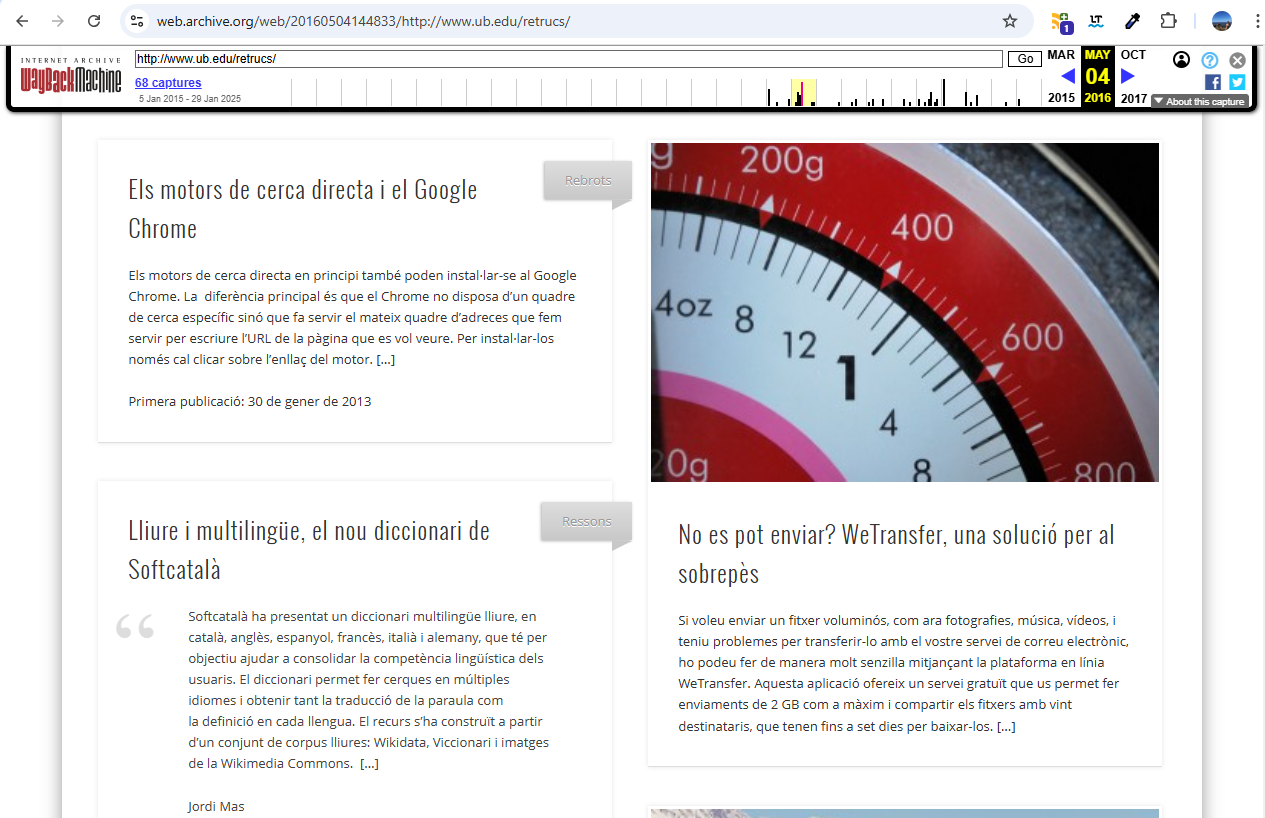Open Wayback Machine user account icon
This screenshot has width=1265, height=818.
click(x=1182, y=60)
